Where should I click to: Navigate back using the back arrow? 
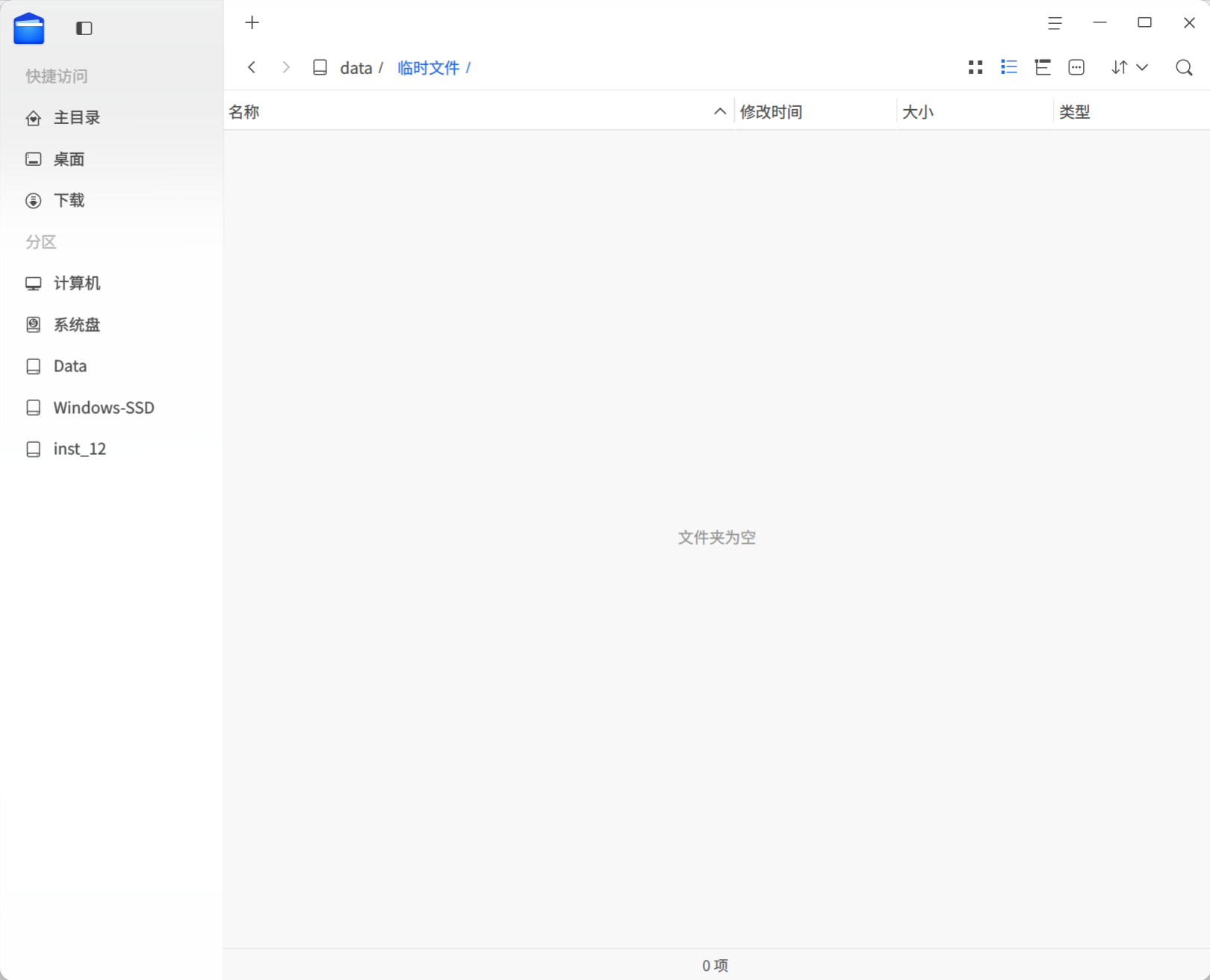click(x=252, y=66)
